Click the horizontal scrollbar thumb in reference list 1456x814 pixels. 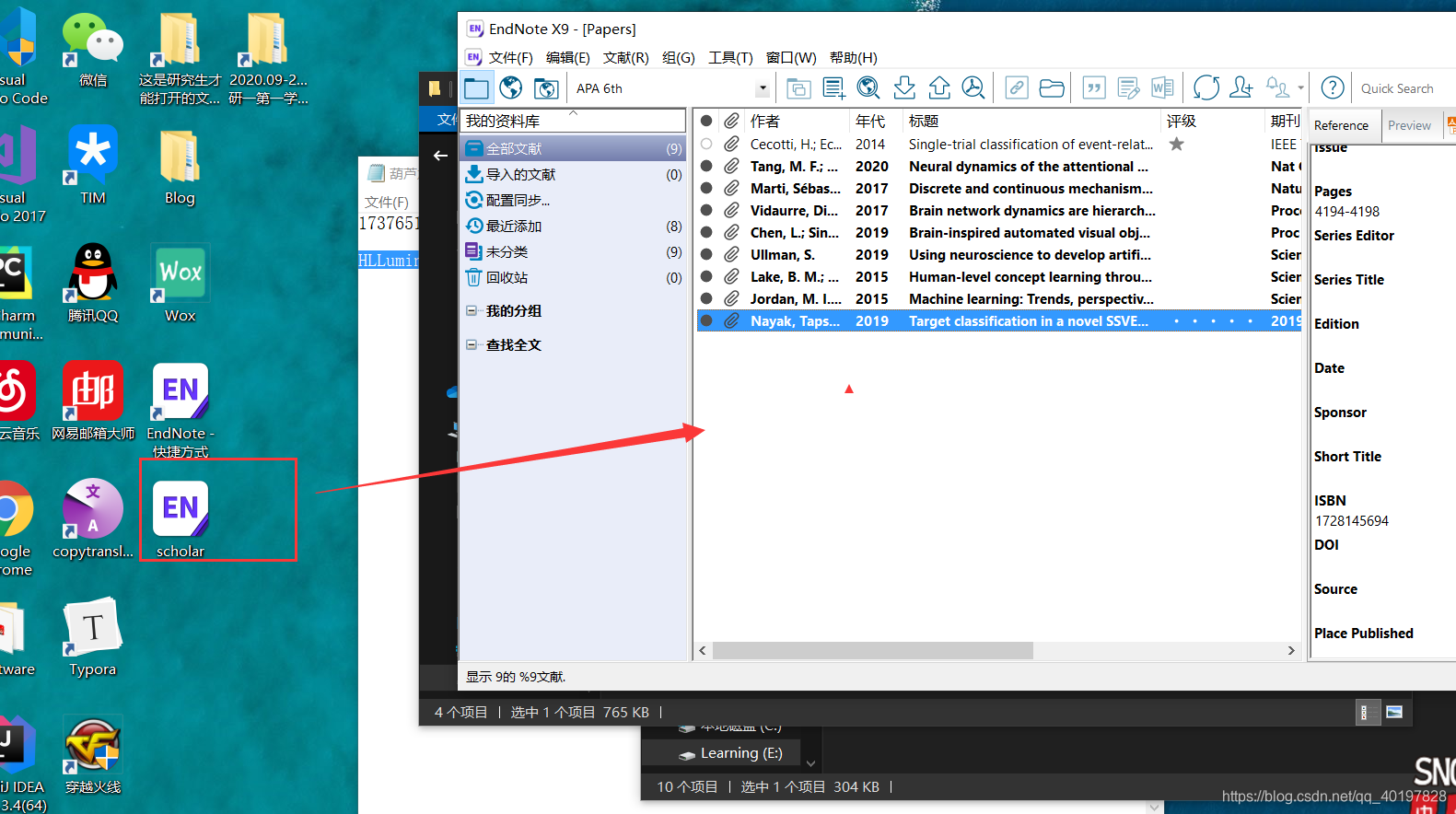point(872,650)
